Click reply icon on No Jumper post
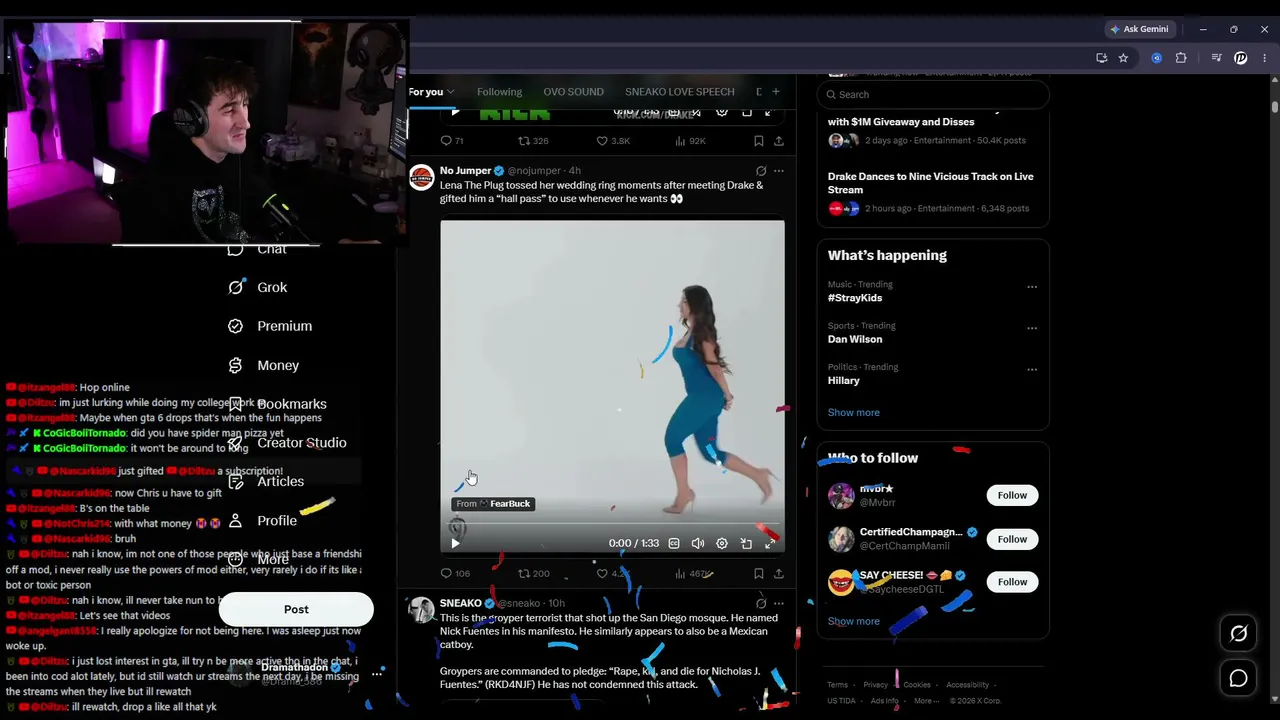The height and width of the screenshot is (720, 1280). pos(447,573)
